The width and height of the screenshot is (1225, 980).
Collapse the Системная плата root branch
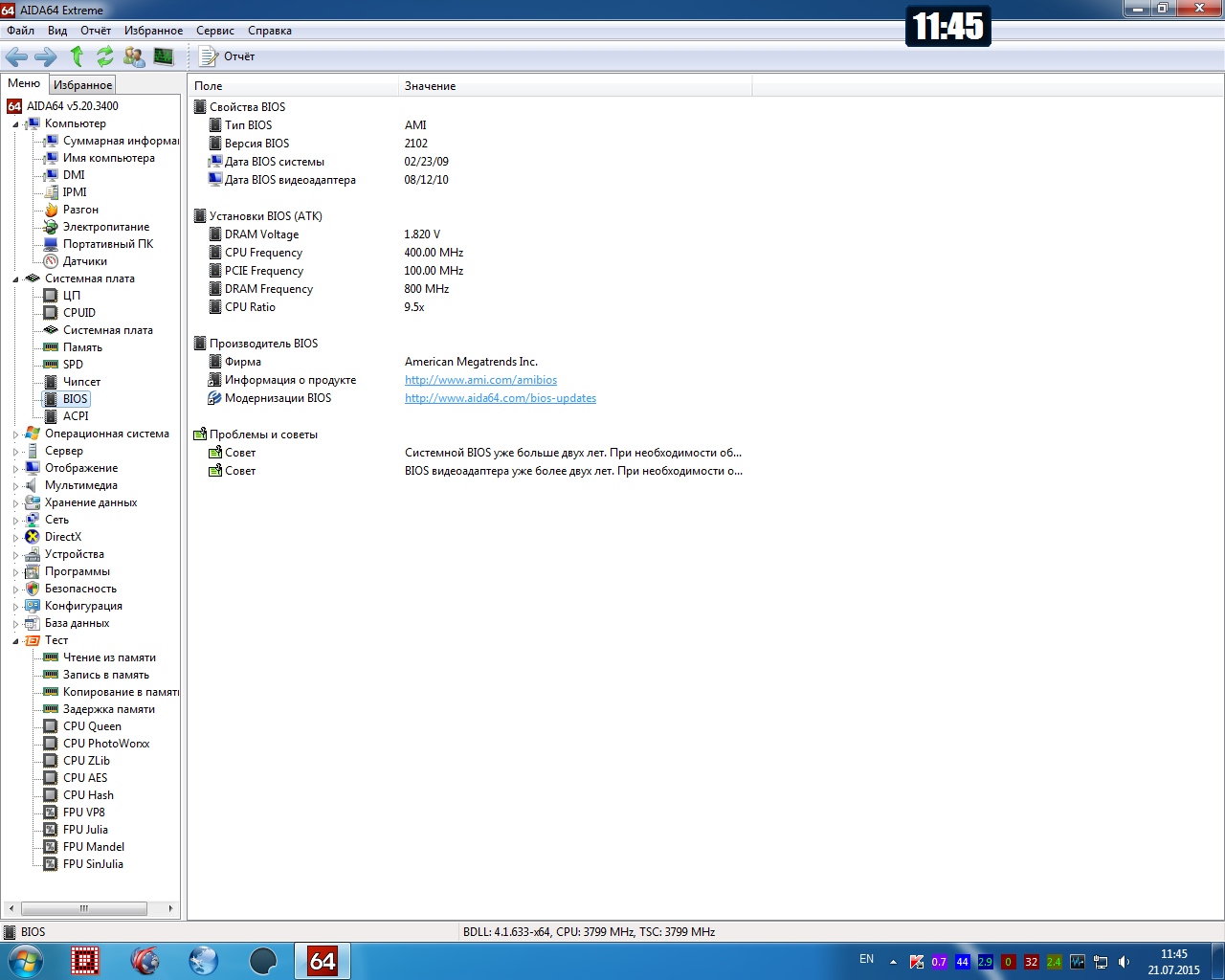pos(15,279)
